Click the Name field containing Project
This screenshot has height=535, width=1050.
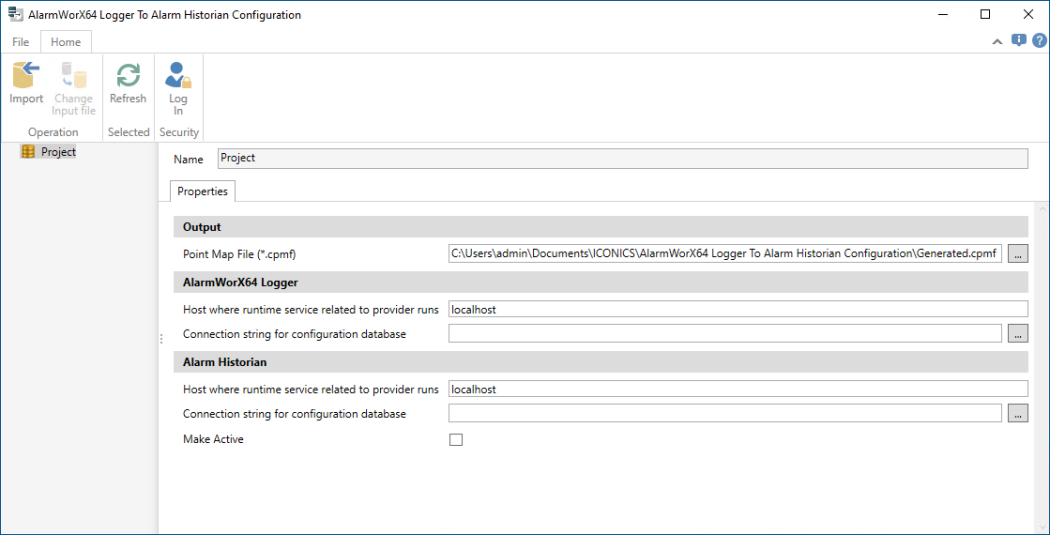pos(622,158)
